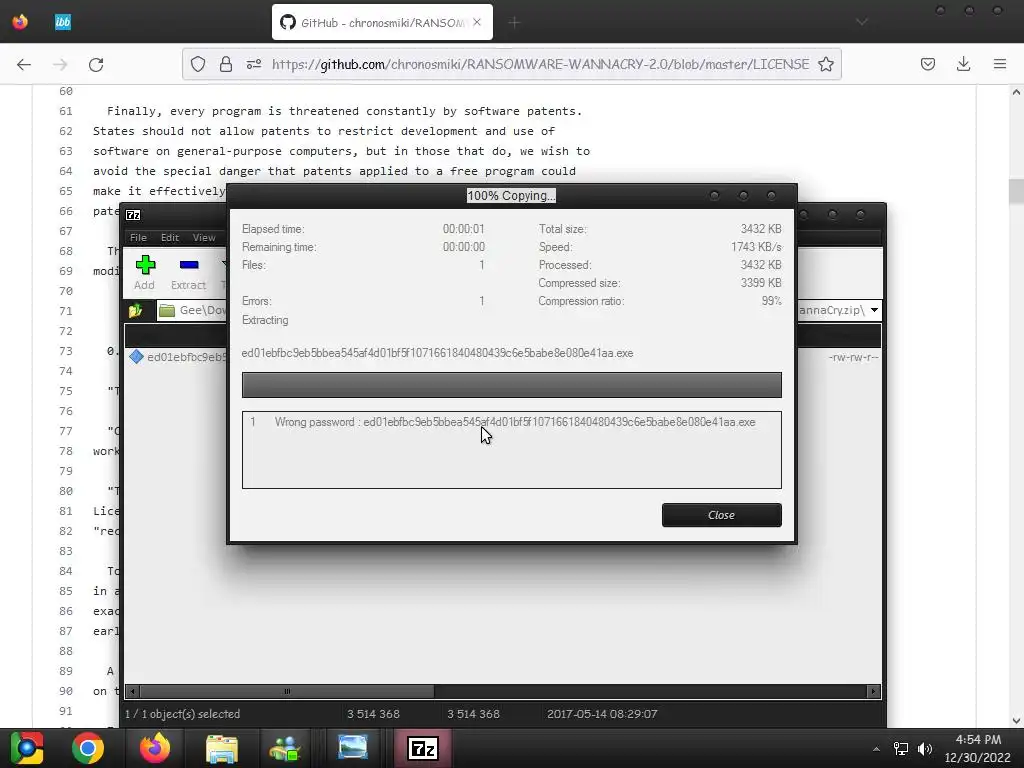Viewport: 1024px width, 768px height.
Task: Open the File menu in 7-Zip
Action: (138, 238)
